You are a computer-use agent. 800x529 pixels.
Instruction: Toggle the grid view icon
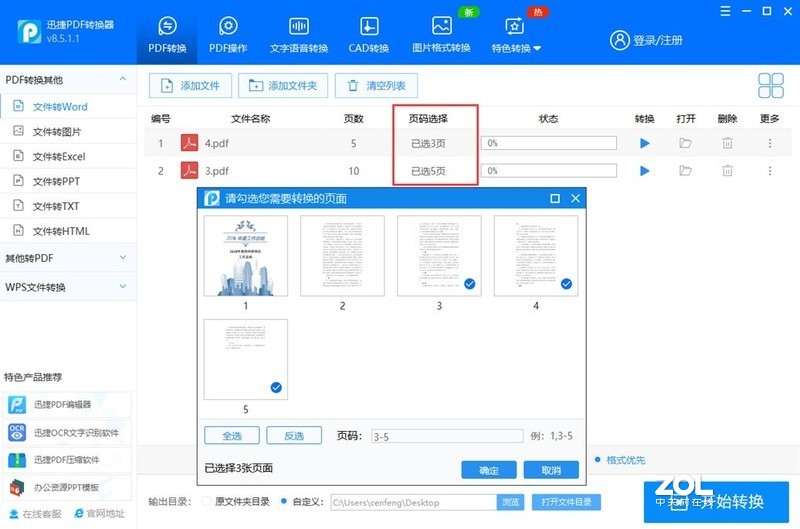click(x=770, y=85)
